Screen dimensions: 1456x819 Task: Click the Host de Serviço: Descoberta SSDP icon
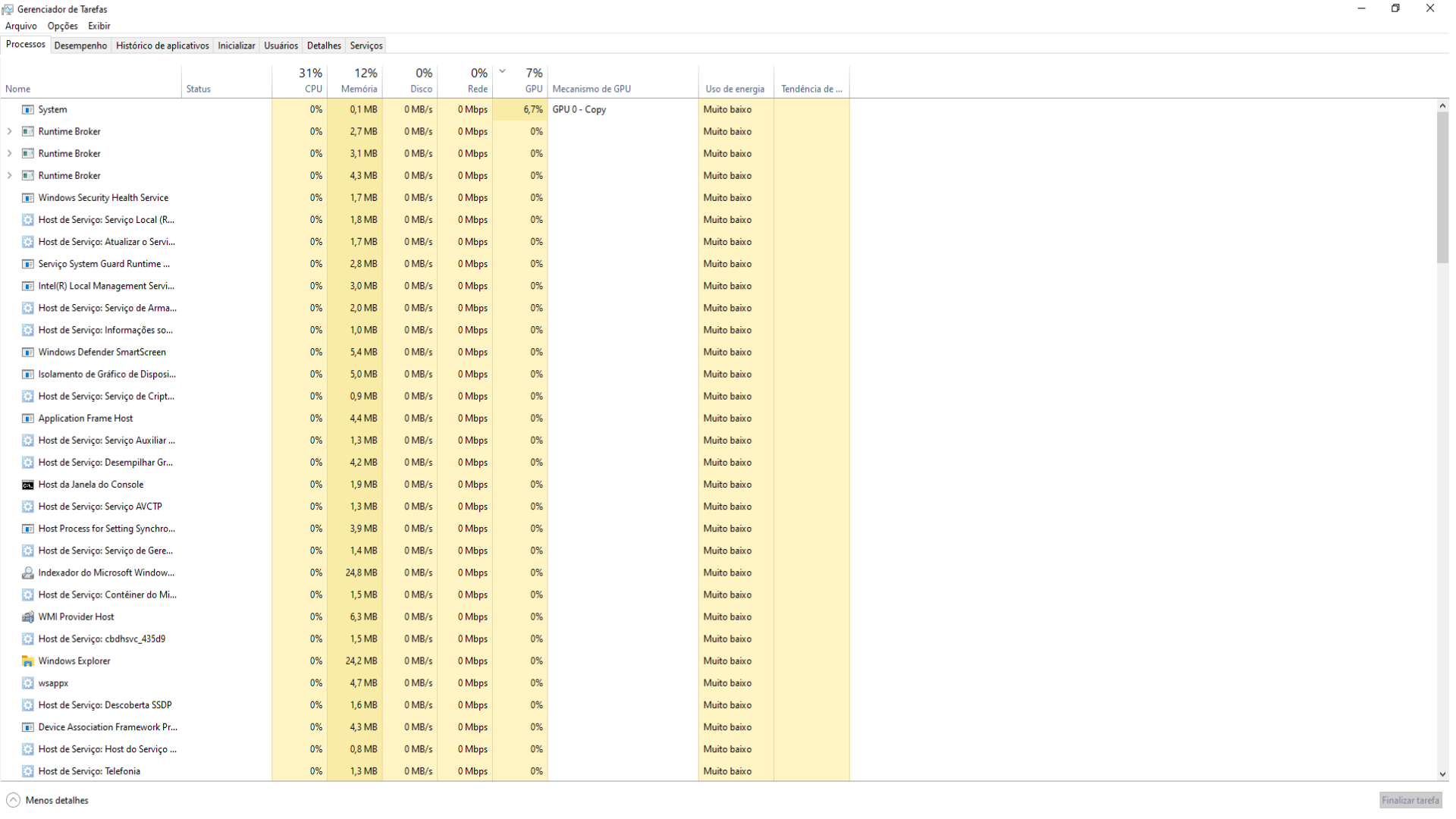(x=28, y=705)
